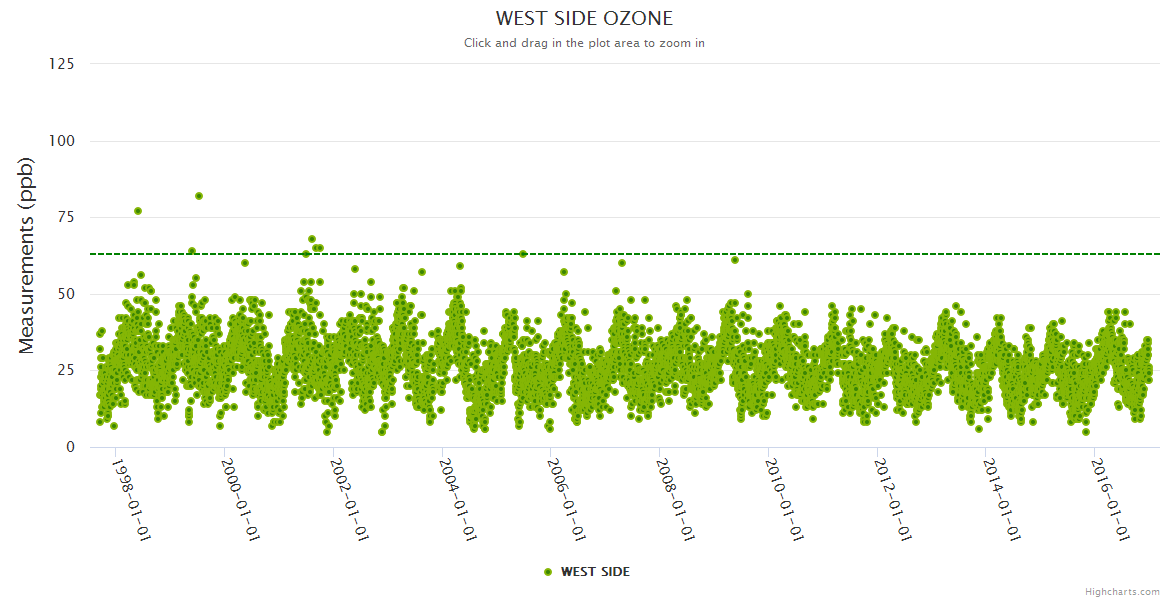1170x600 pixels.
Task: Click the 2007 data point near 60 ppb
Action: tap(622, 263)
